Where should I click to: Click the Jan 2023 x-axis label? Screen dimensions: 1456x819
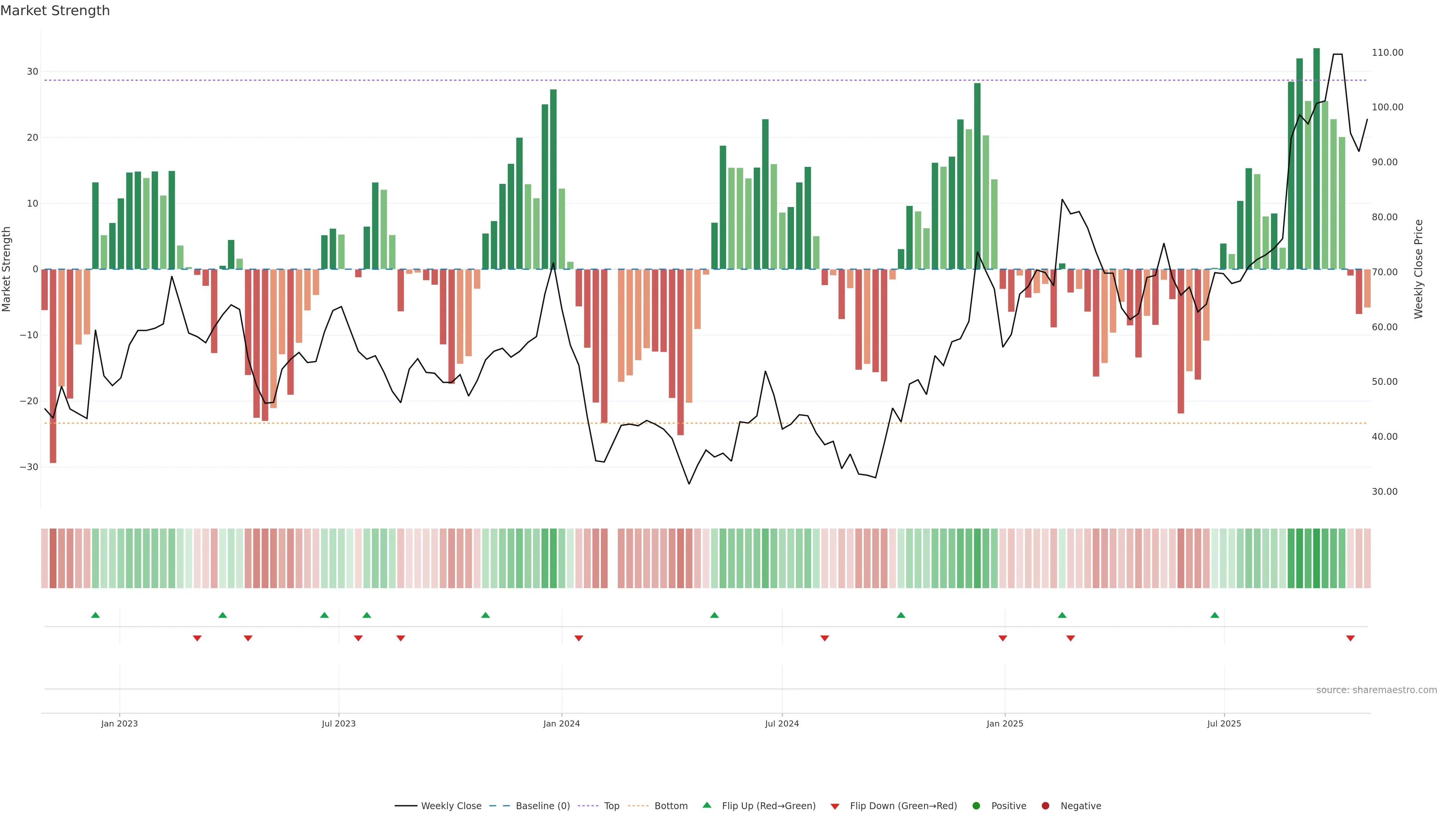click(x=119, y=723)
